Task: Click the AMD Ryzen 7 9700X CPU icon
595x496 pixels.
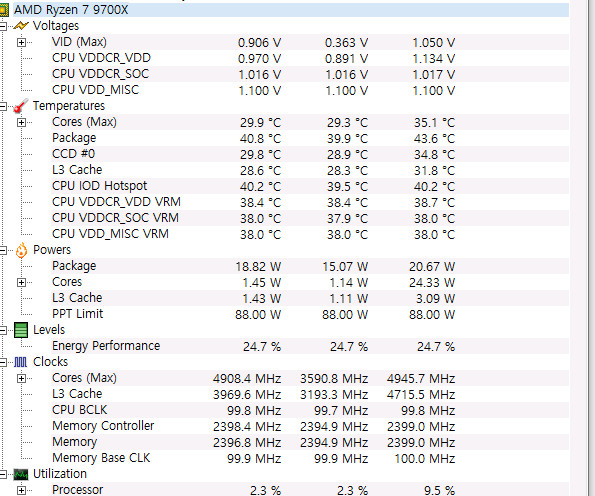Action: [x=4, y=9]
